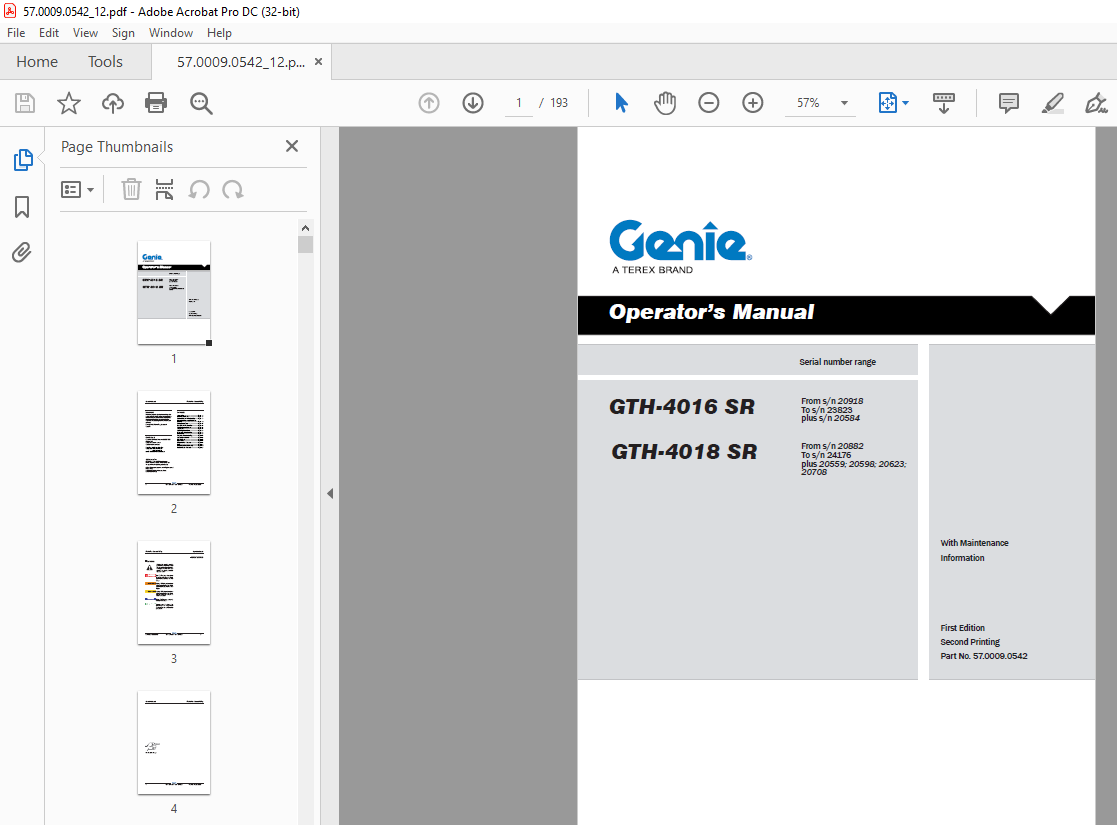
Task: Open the Attachments paperclip panel
Action: point(22,253)
